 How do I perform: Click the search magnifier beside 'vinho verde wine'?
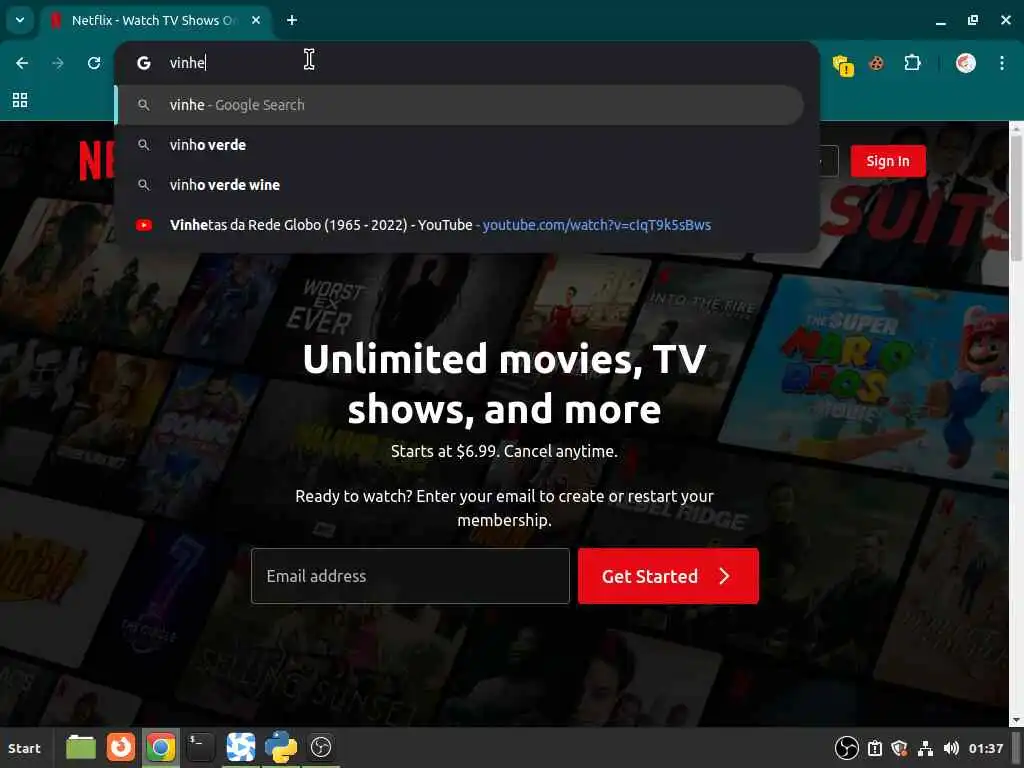(x=144, y=185)
